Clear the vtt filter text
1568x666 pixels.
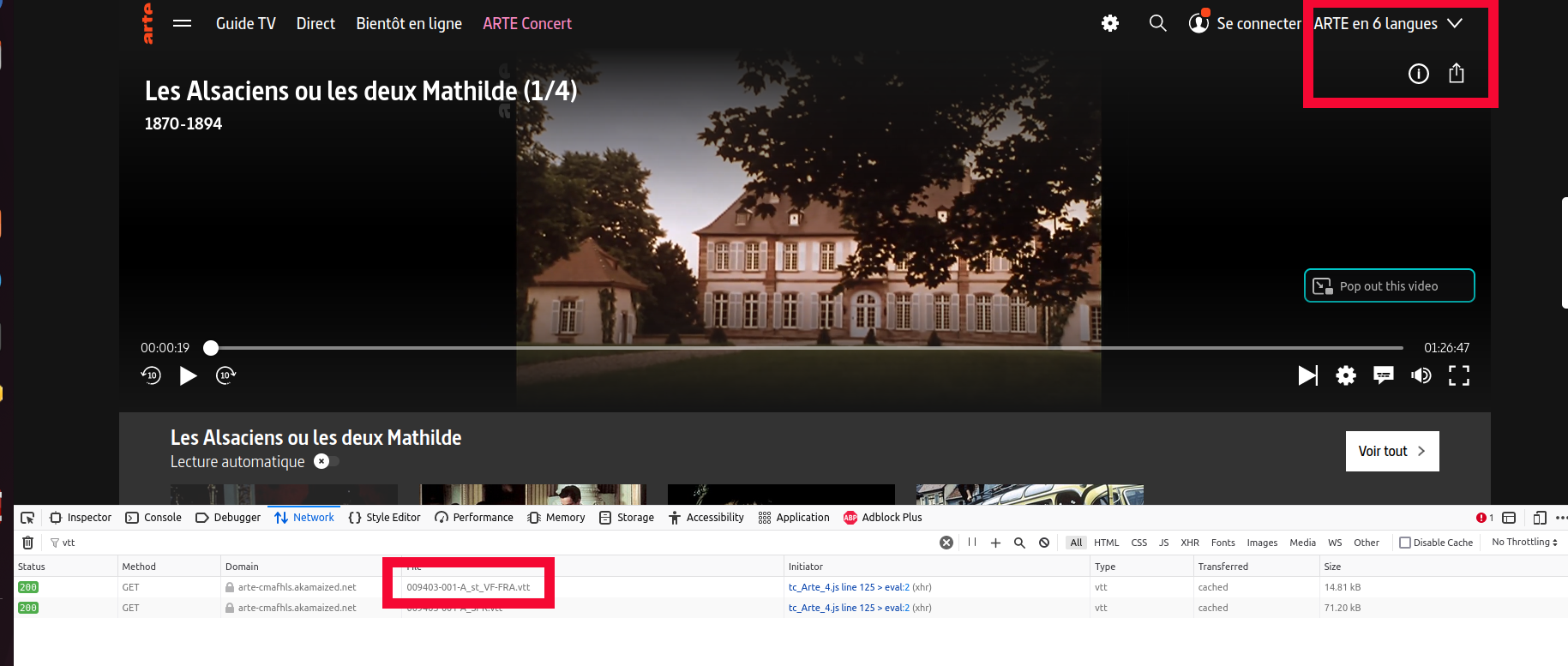tap(946, 543)
